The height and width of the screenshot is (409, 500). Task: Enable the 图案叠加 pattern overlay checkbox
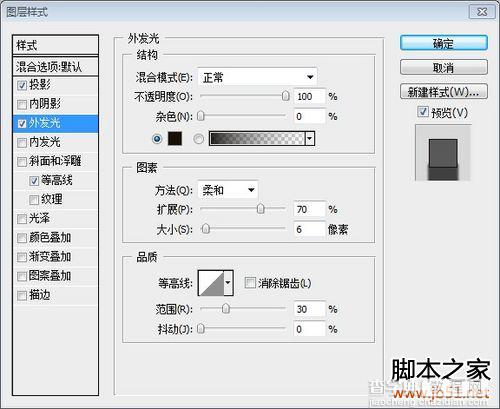(22, 276)
